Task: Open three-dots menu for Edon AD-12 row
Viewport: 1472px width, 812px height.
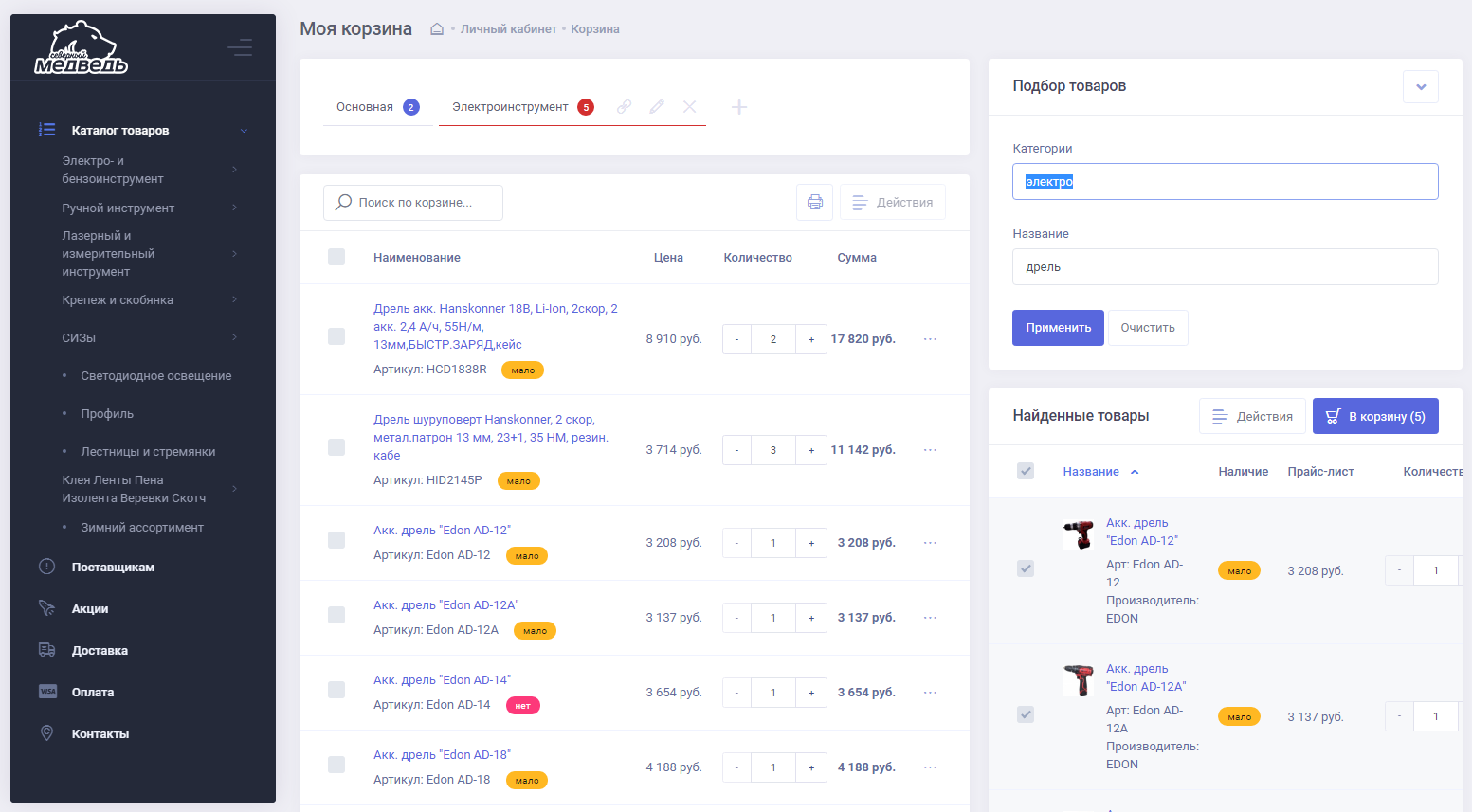Action: point(930,543)
